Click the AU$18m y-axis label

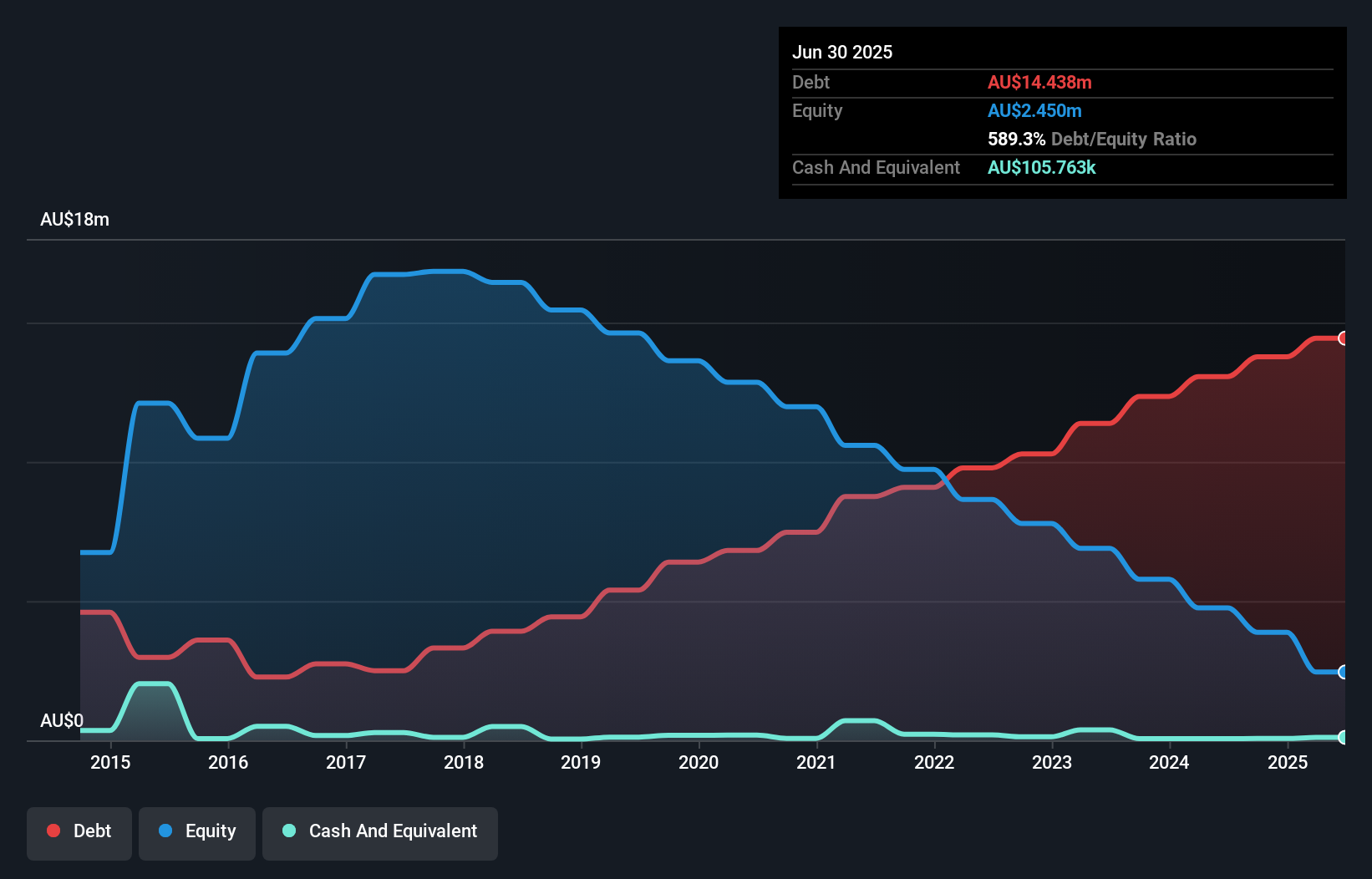(75, 220)
